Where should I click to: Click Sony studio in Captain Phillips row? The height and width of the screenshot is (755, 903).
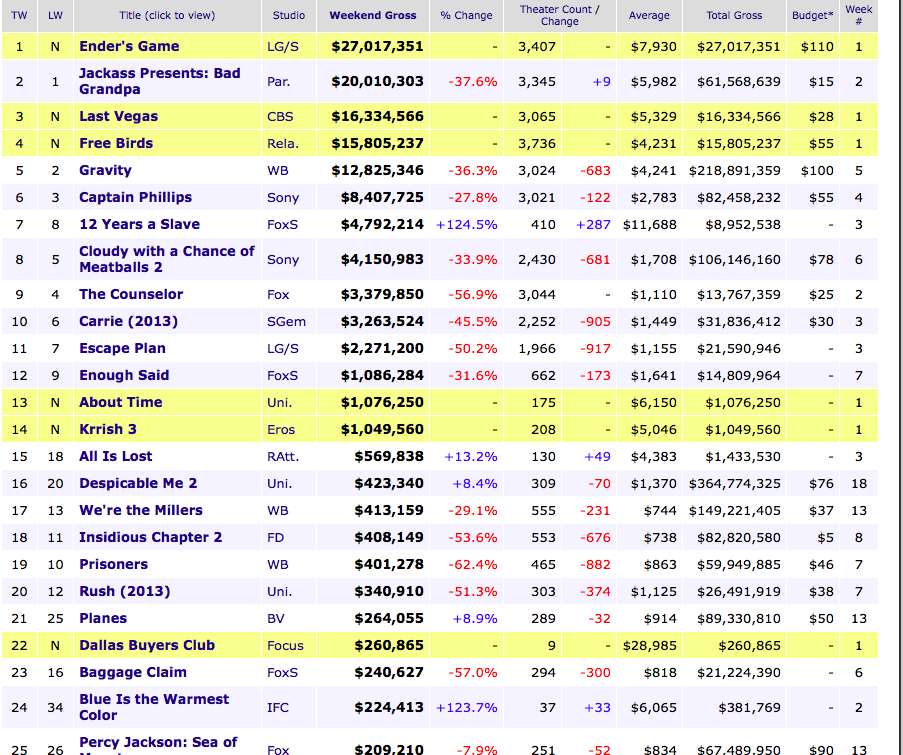pyautogui.click(x=283, y=198)
